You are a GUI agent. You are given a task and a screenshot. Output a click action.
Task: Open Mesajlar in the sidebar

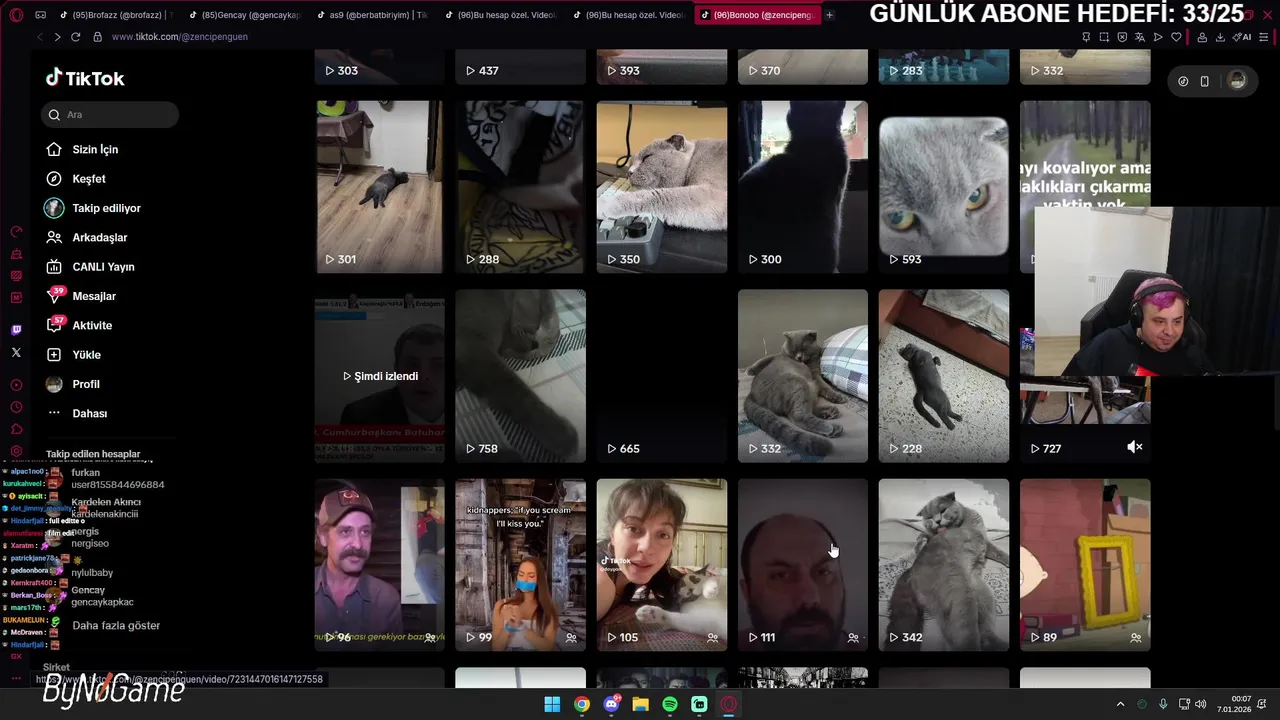(x=94, y=296)
